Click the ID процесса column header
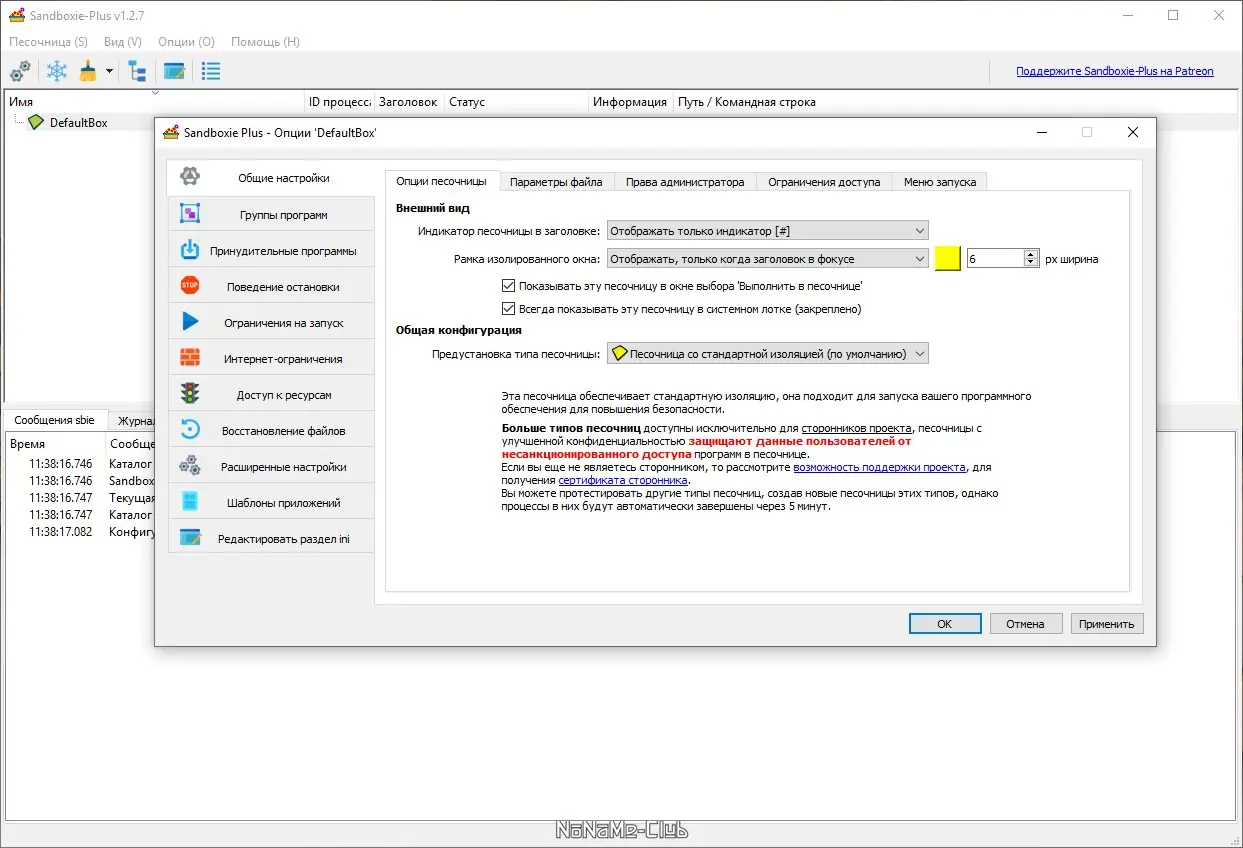 pyautogui.click(x=339, y=102)
